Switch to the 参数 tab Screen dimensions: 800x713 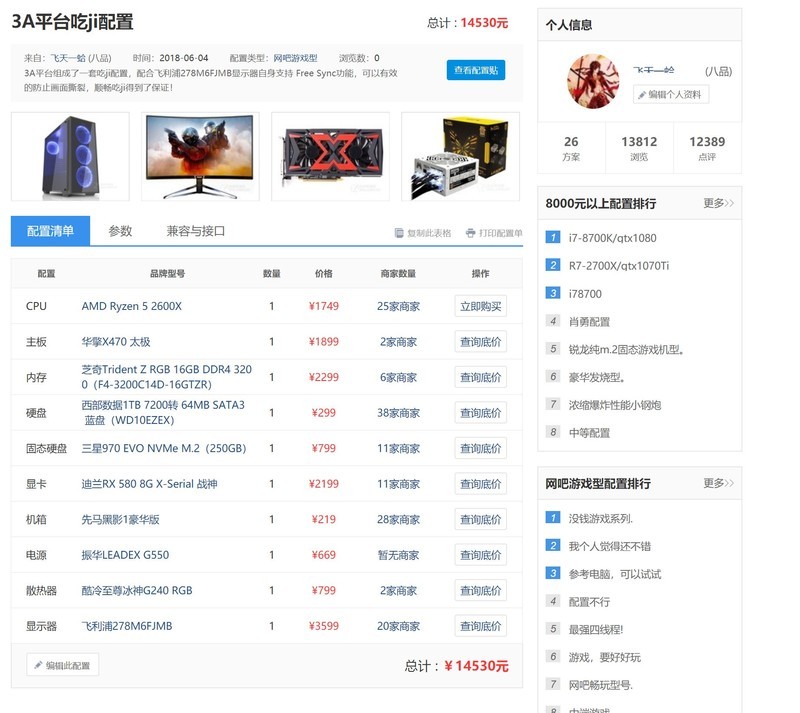[120, 231]
